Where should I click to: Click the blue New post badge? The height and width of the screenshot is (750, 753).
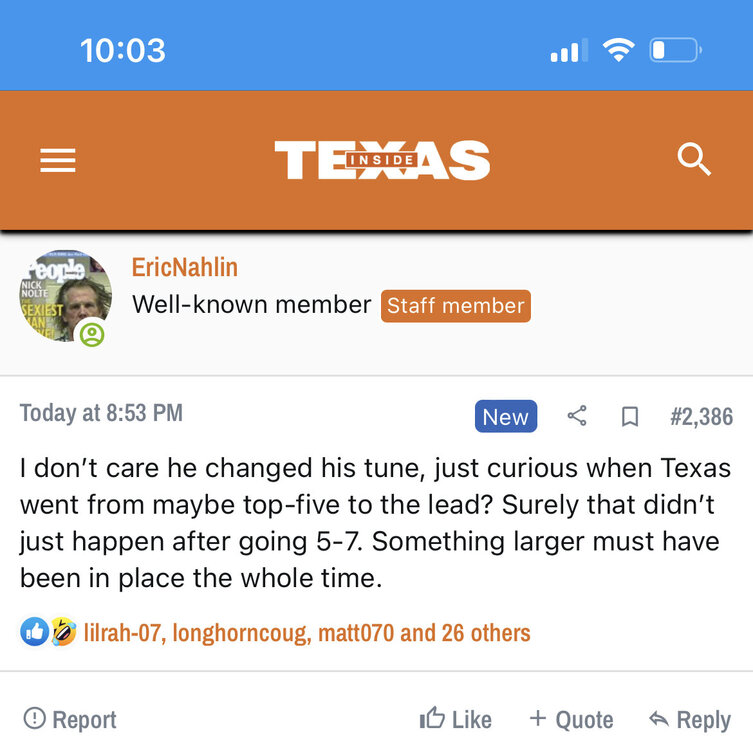click(505, 416)
